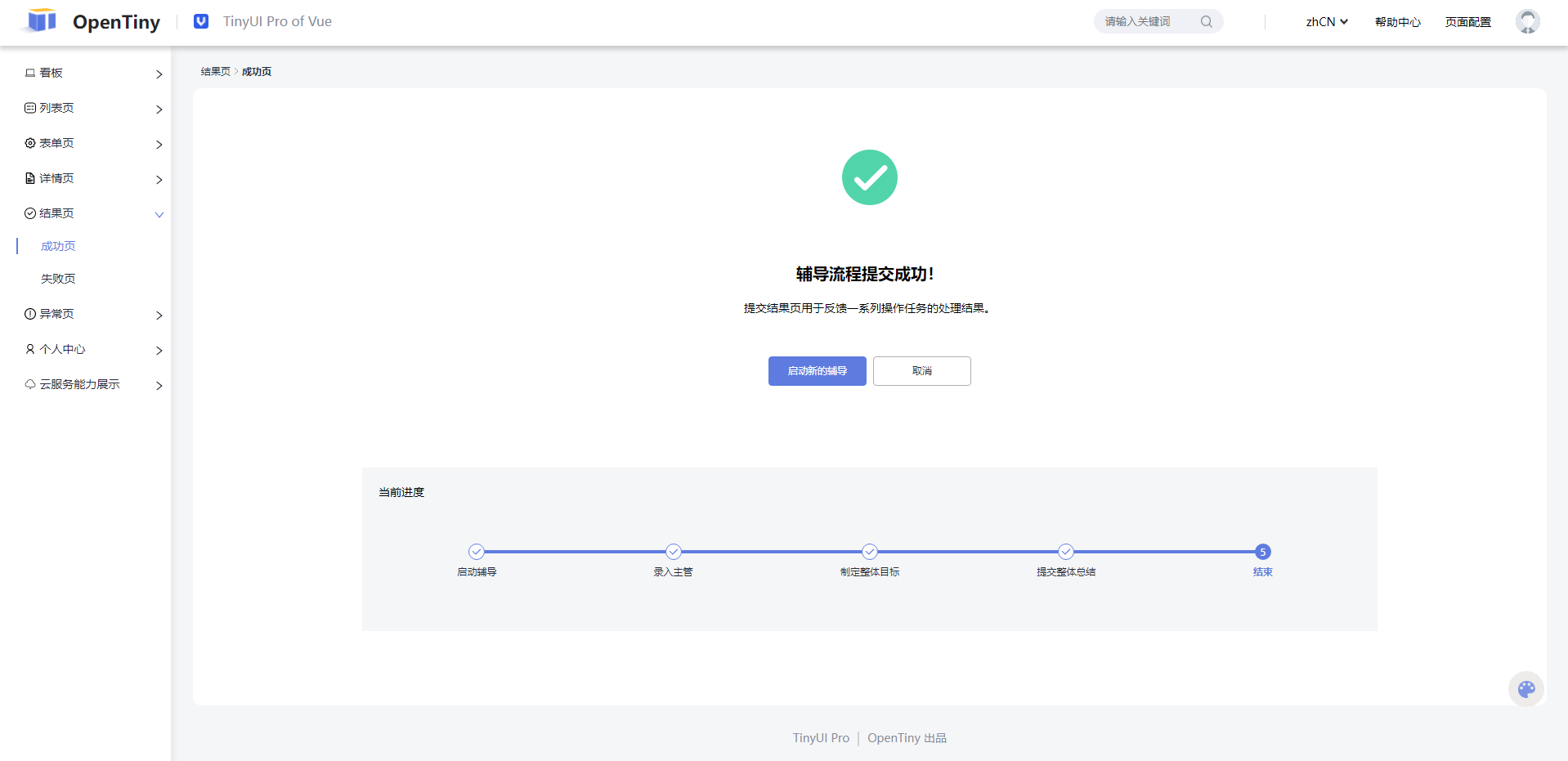This screenshot has width=1568, height=761.
Task: Open the zhCN language dropdown
Action: click(x=1327, y=22)
